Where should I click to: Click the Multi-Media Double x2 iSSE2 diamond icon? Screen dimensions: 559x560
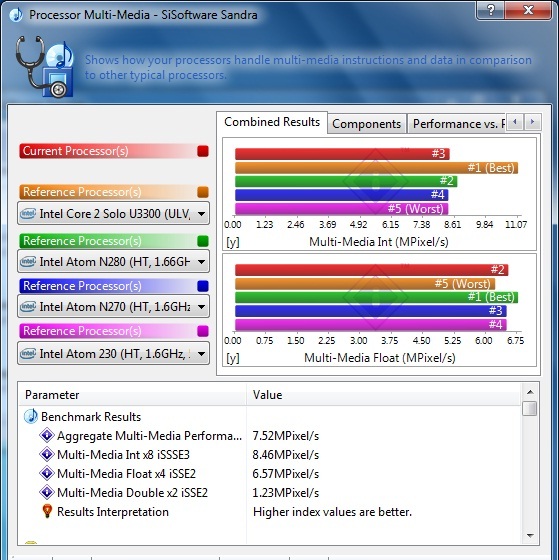click(47, 492)
